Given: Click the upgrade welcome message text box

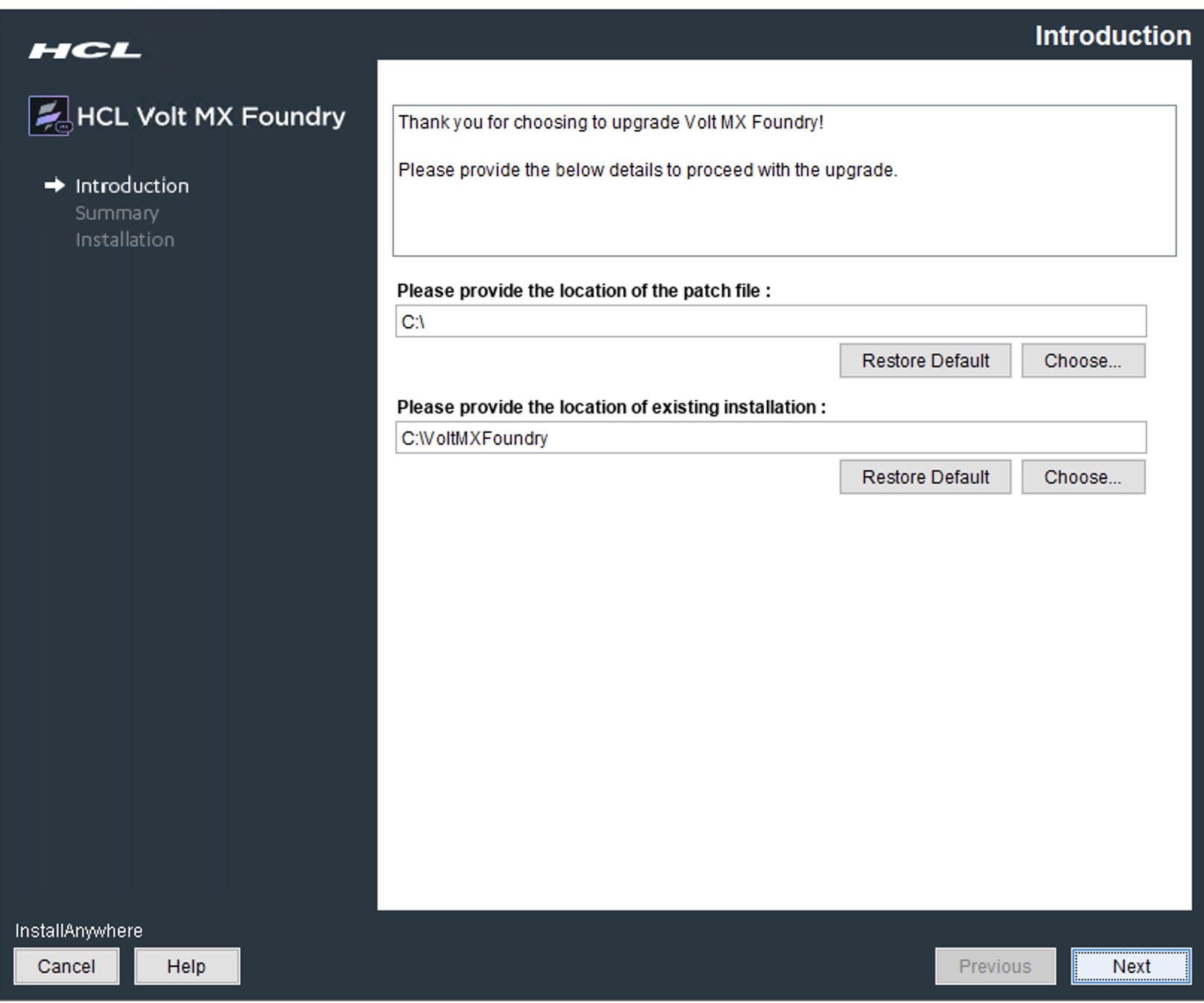Looking at the screenshot, I should (784, 181).
